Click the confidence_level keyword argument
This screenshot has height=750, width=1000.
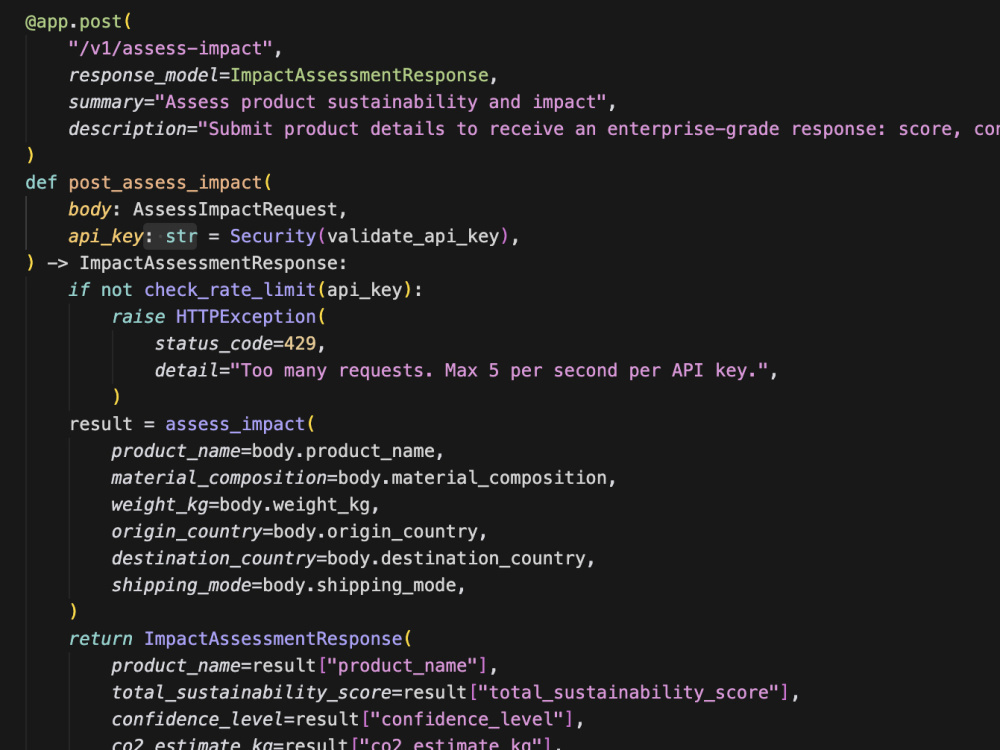(198, 718)
